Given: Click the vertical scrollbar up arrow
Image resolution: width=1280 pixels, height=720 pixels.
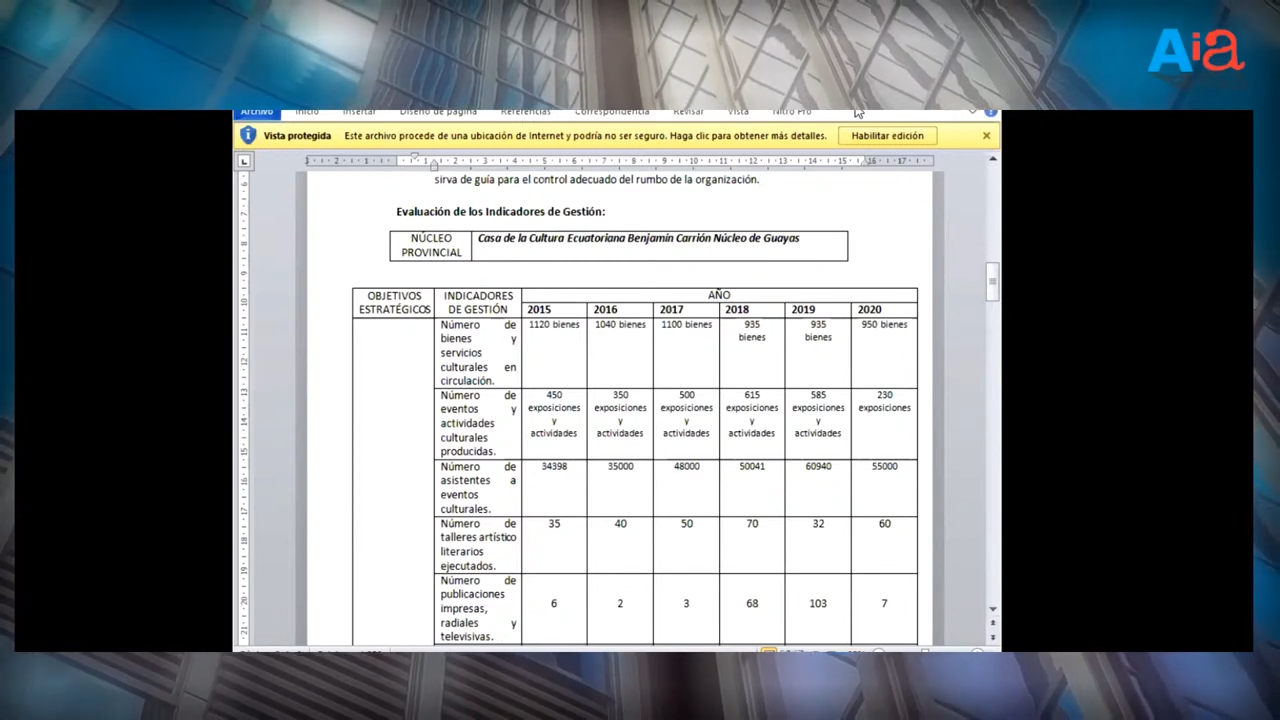Looking at the screenshot, I should 992,159.
